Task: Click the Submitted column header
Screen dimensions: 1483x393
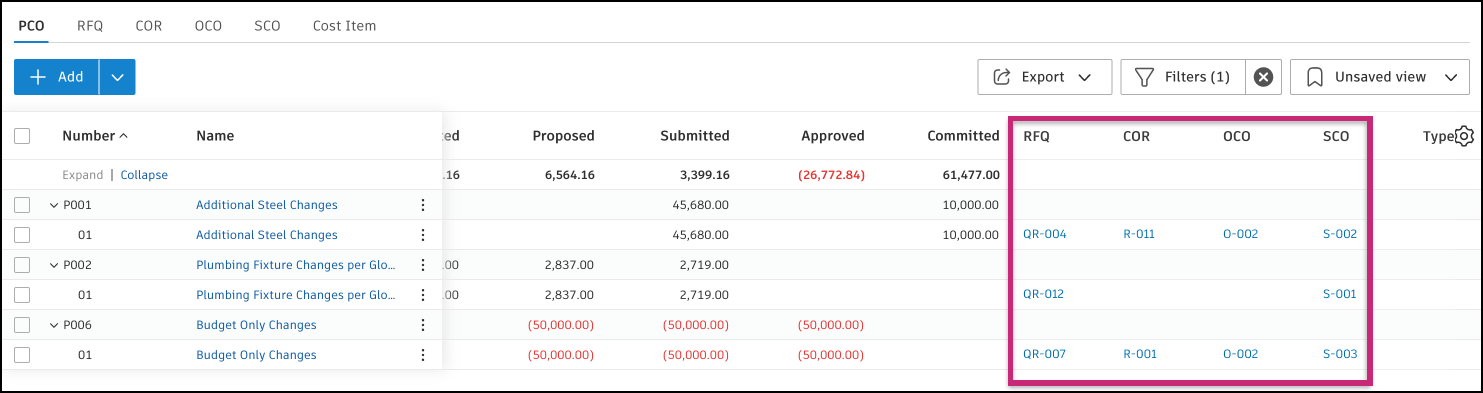Action: (x=695, y=136)
